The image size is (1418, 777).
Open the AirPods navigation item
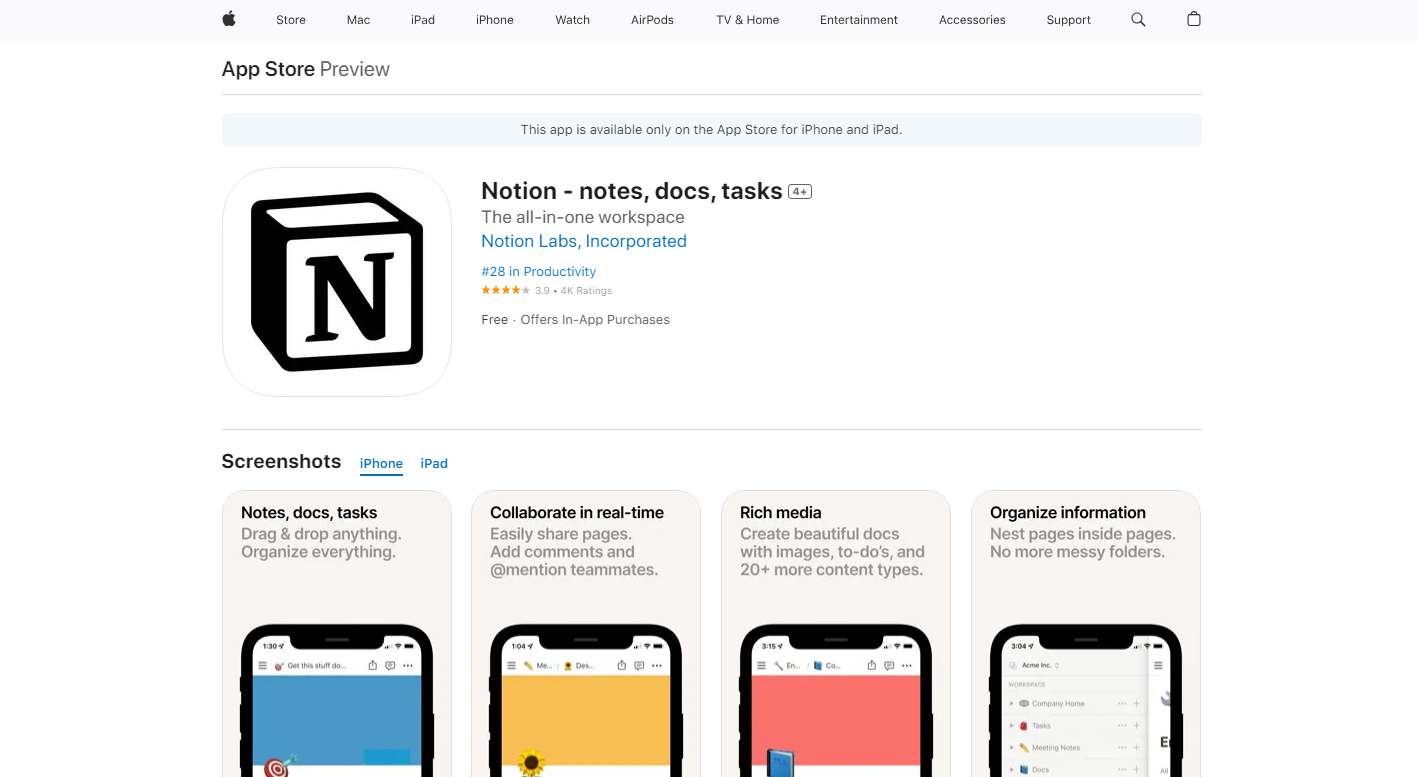652,20
